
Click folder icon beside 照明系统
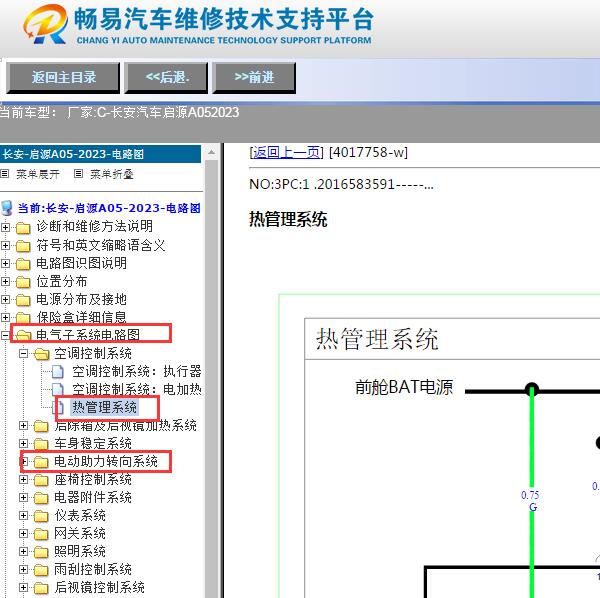pos(41,552)
